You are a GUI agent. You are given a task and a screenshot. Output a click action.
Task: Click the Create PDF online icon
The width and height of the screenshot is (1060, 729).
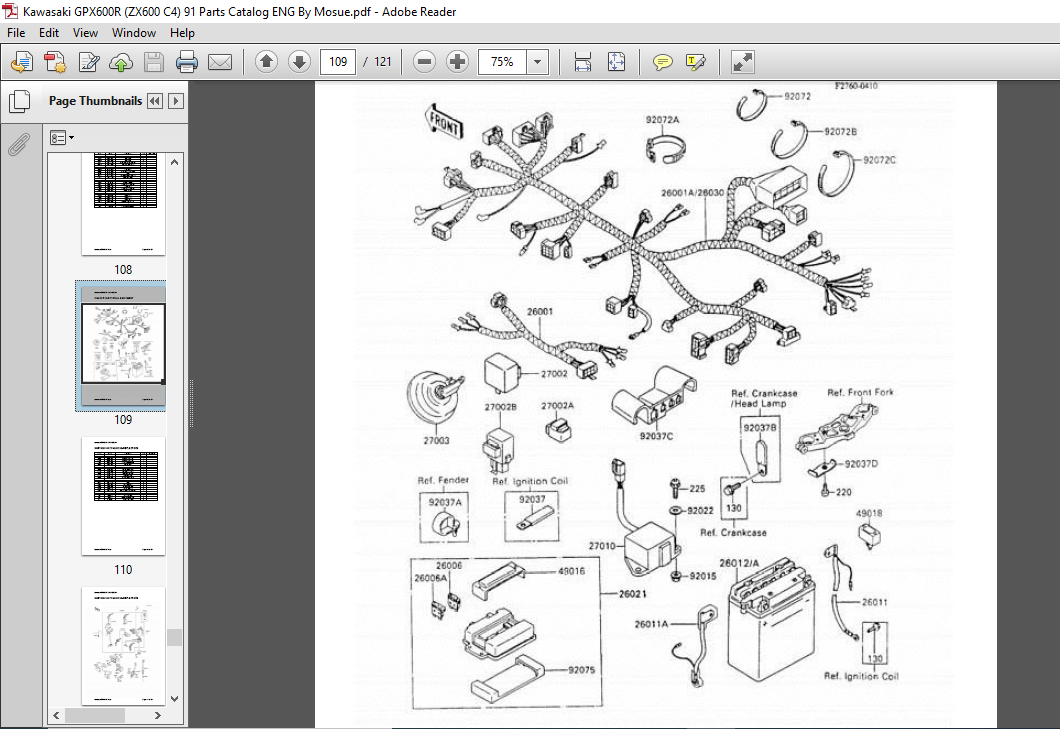[x=22, y=62]
